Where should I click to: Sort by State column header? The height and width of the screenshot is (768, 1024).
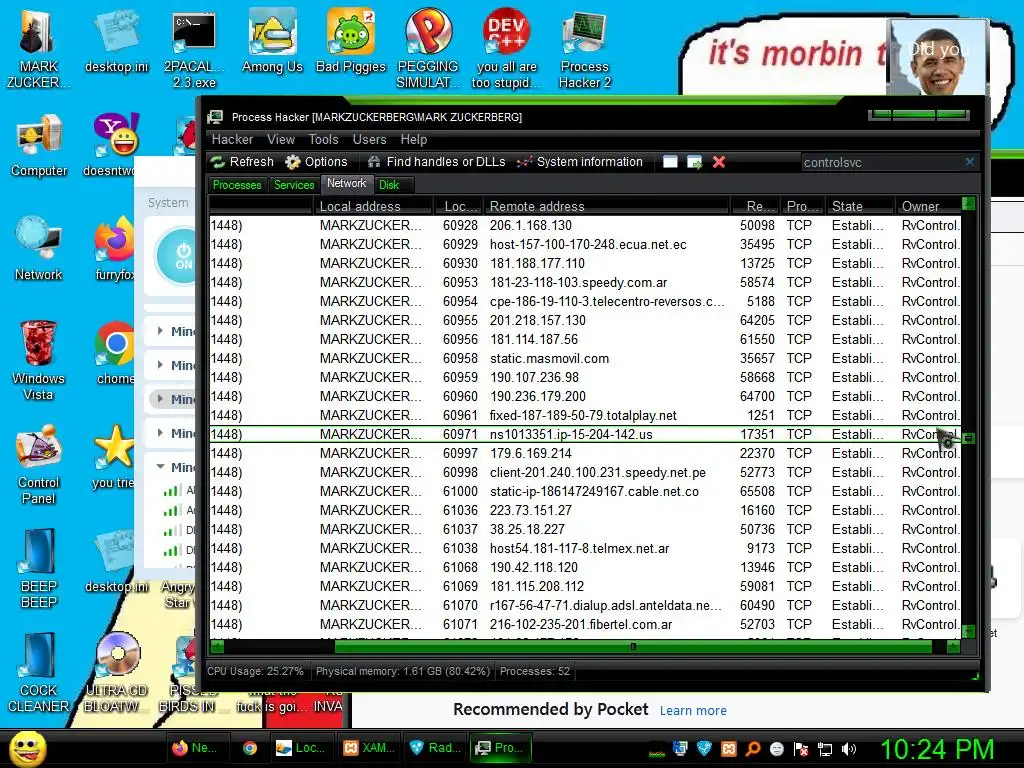(x=859, y=206)
